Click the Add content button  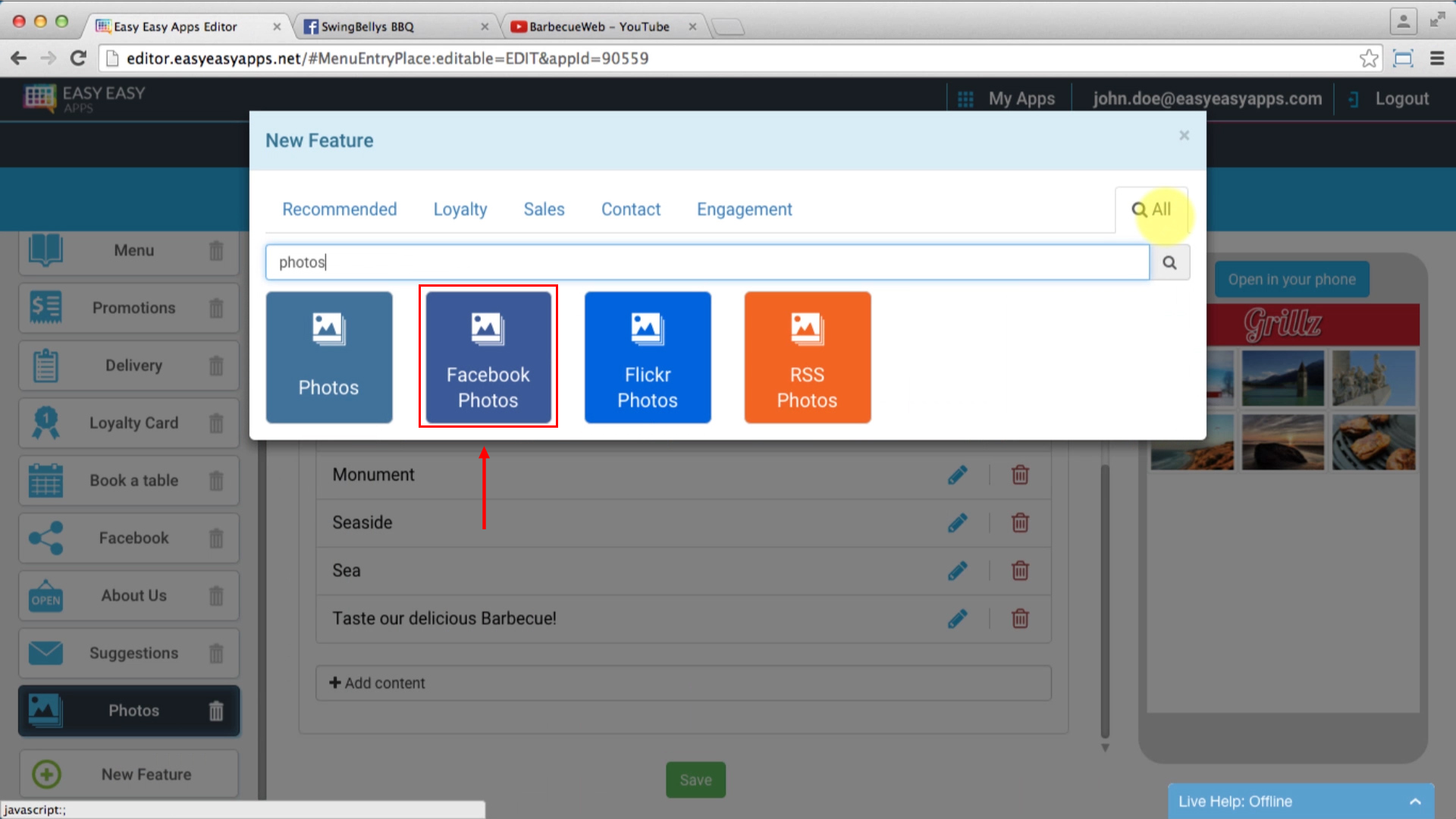point(378,683)
